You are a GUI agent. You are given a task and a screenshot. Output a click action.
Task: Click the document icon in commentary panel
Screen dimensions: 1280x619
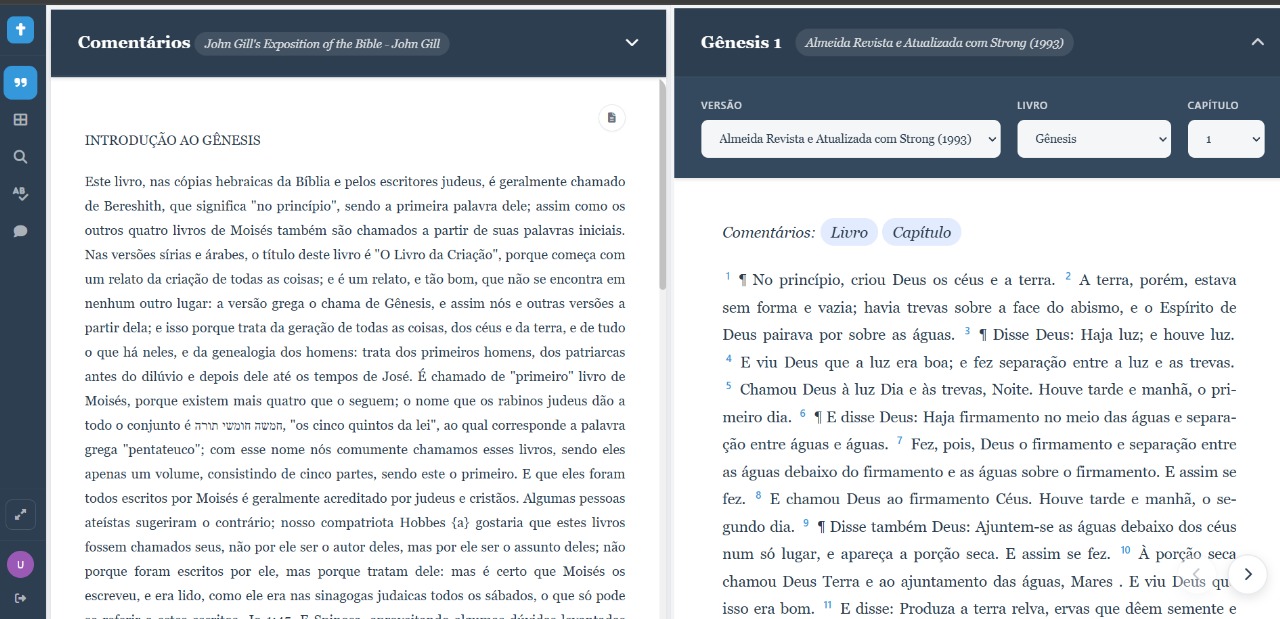[x=611, y=118]
